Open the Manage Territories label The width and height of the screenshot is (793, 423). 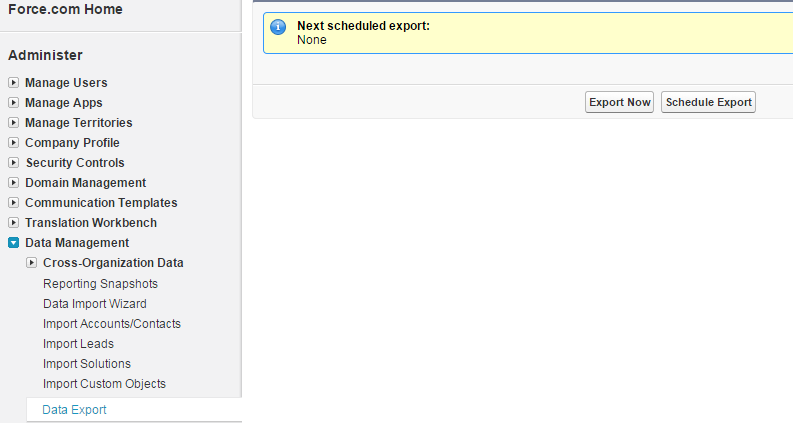pyautogui.click(x=79, y=122)
